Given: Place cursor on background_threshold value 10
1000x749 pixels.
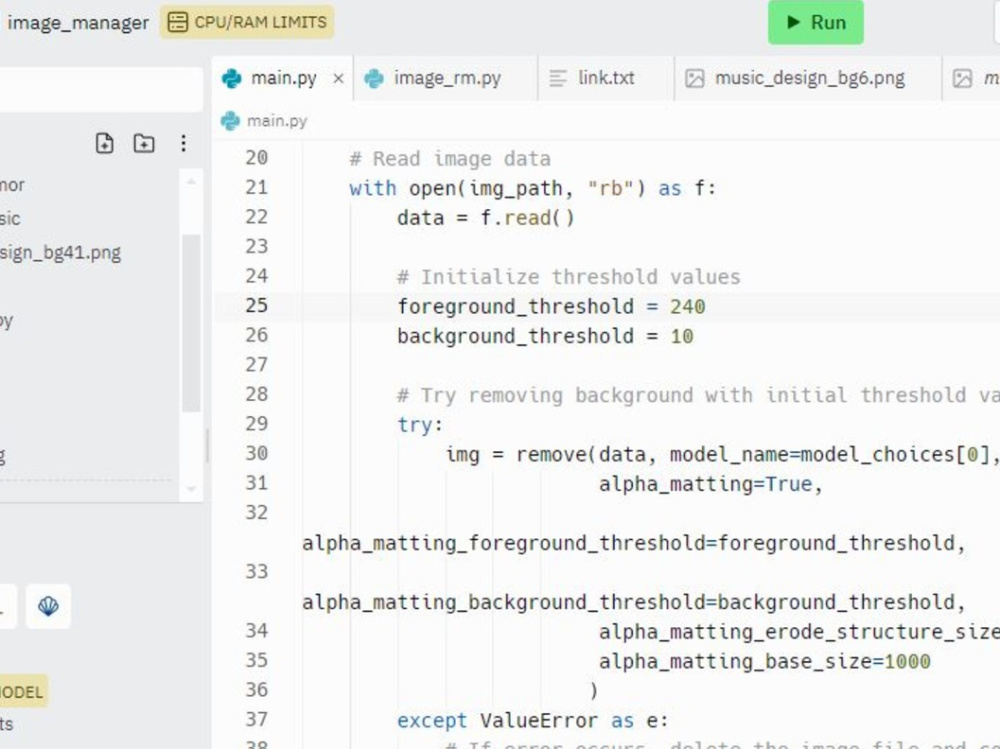Looking at the screenshot, I should tap(682, 336).
